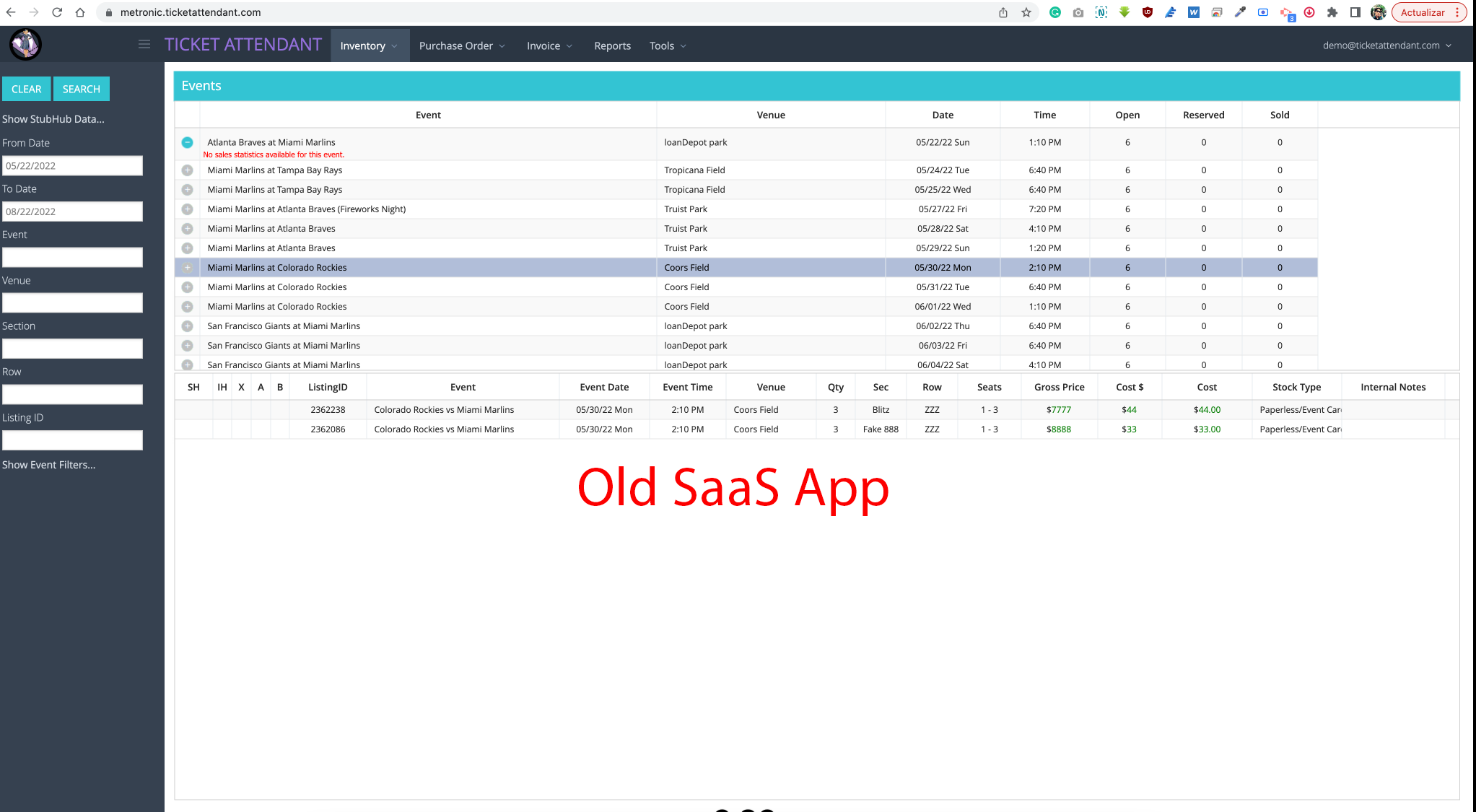Toggle the hamburger sidebar menu icon
The width and height of the screenshot is (1476, 812).
(144, 45)
